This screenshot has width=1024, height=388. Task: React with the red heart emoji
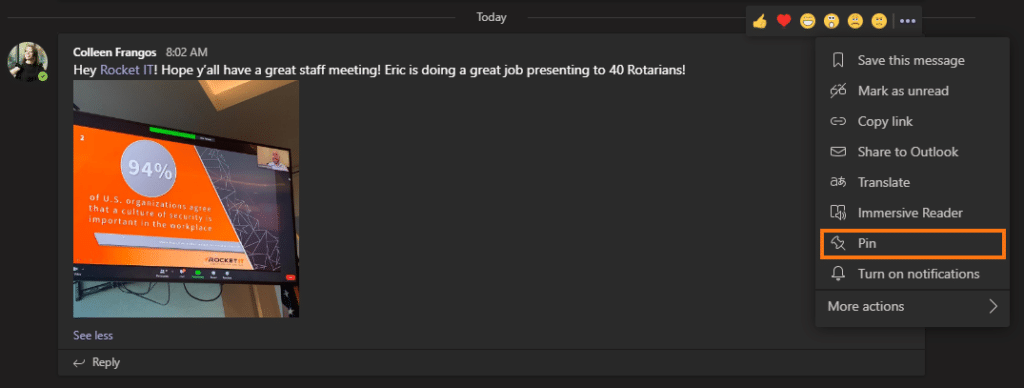(784, 22)
